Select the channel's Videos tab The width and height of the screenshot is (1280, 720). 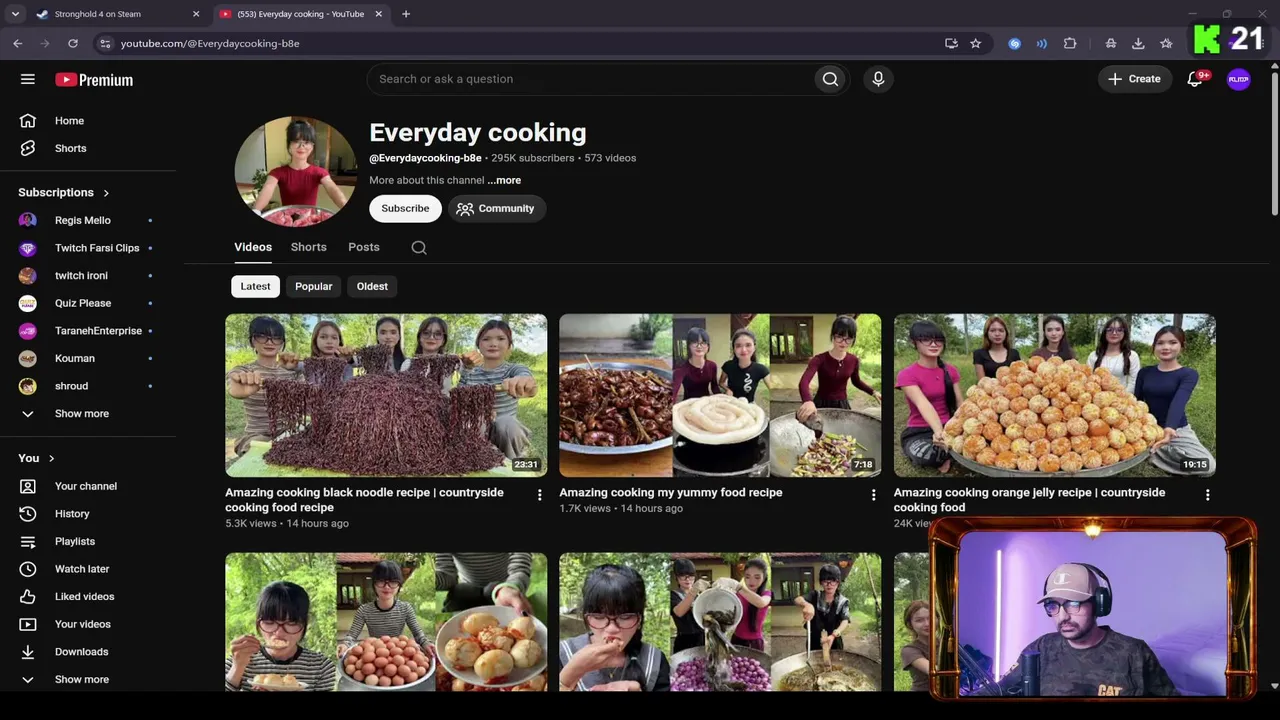(253, 247)
